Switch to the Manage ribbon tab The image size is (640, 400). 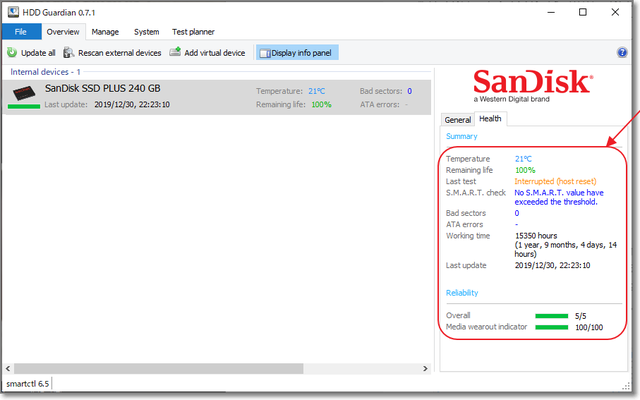tap(105, 32)
